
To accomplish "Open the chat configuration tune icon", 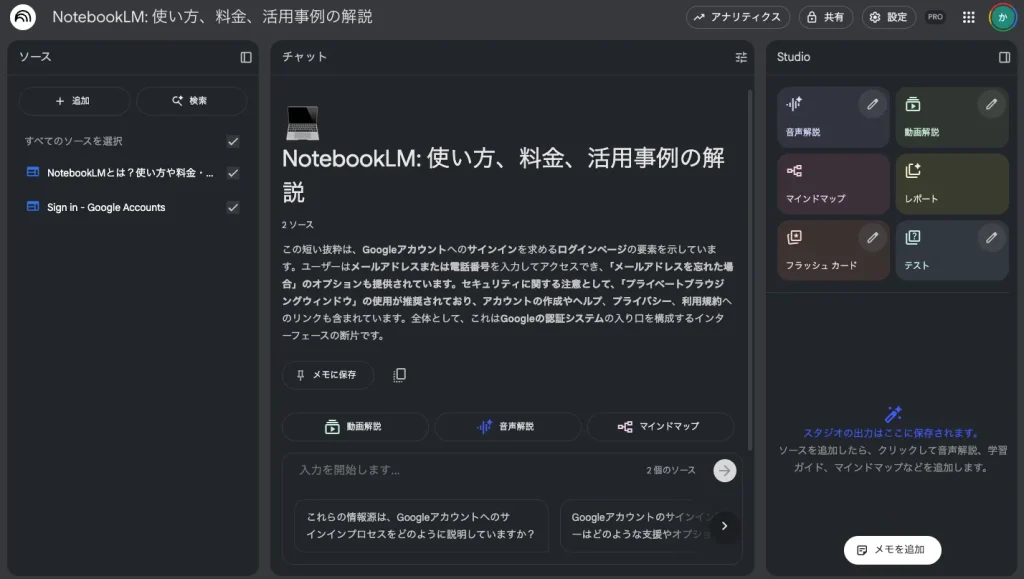I will coord(740,58).
